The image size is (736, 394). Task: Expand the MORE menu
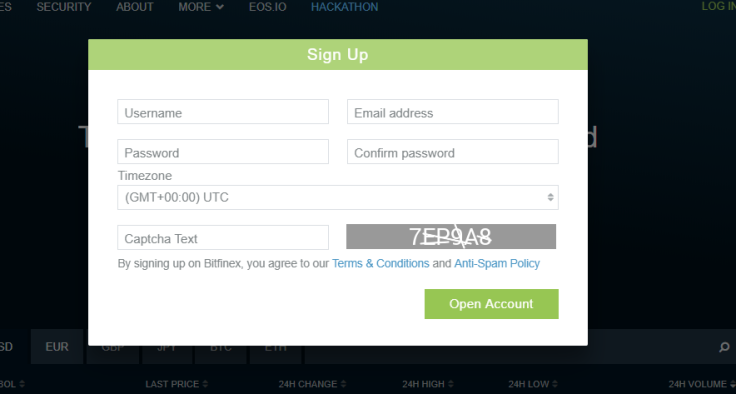click(x=201, y=7)
